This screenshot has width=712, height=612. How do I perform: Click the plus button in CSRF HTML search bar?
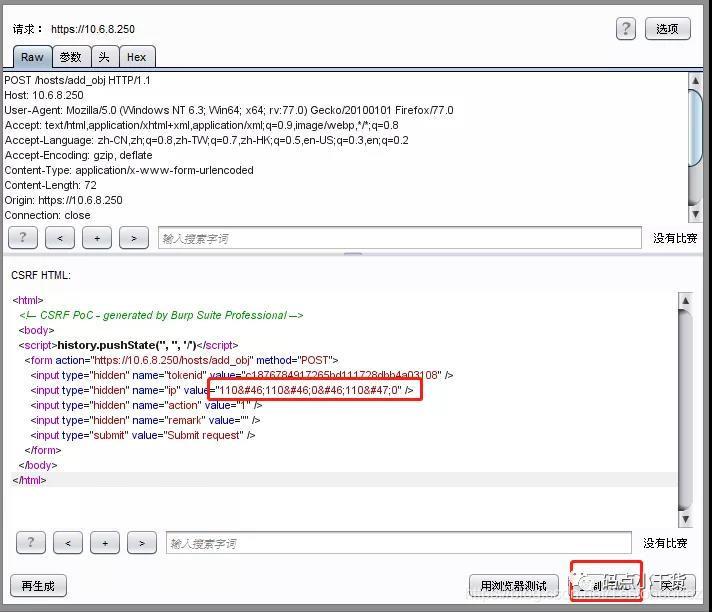(x=105, y=543)
